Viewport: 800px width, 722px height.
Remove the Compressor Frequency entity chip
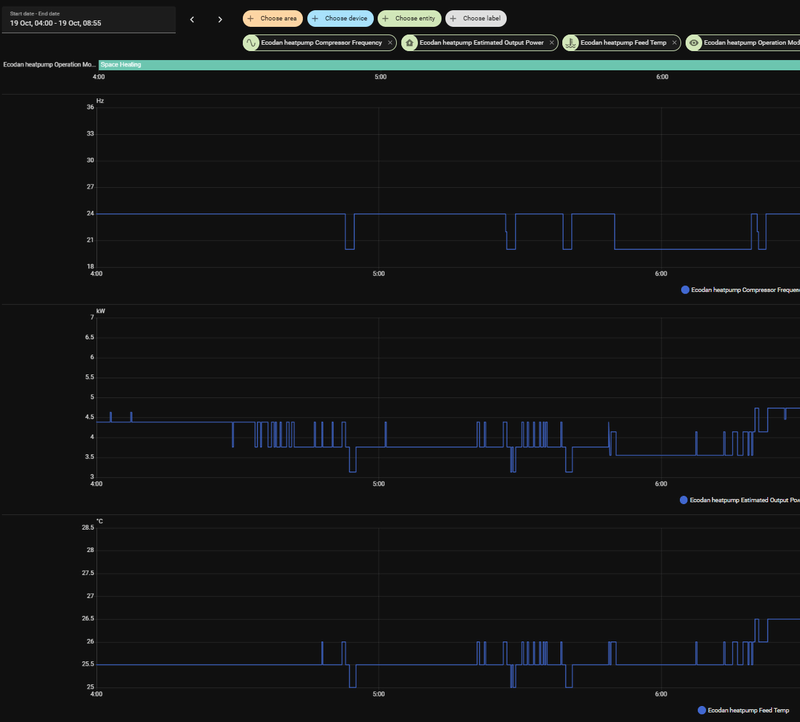coord(390,43)
